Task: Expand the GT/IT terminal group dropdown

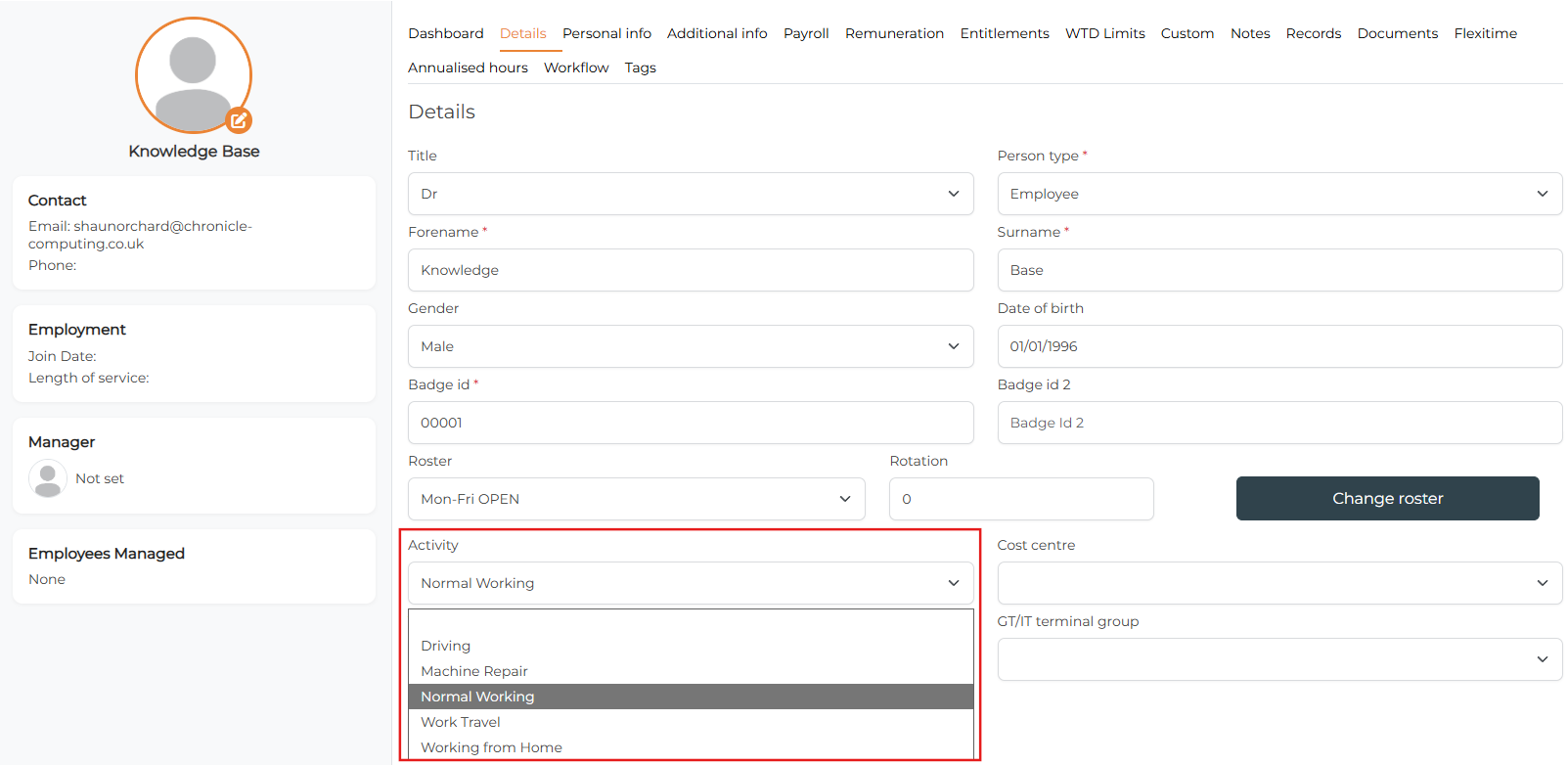Action: click(1279, 659)
